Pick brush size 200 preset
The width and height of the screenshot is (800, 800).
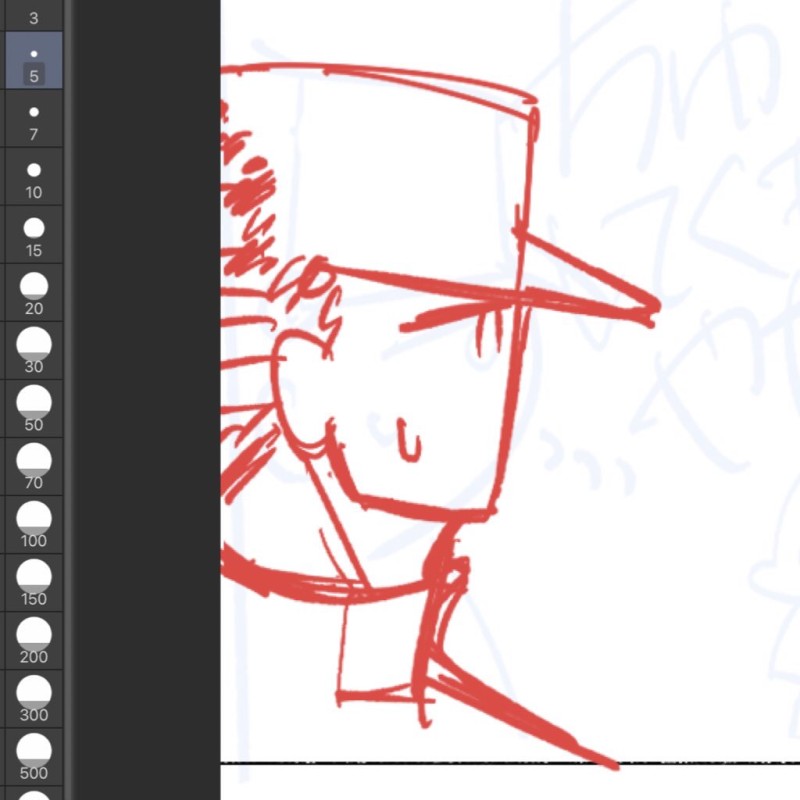pos(34,641)
